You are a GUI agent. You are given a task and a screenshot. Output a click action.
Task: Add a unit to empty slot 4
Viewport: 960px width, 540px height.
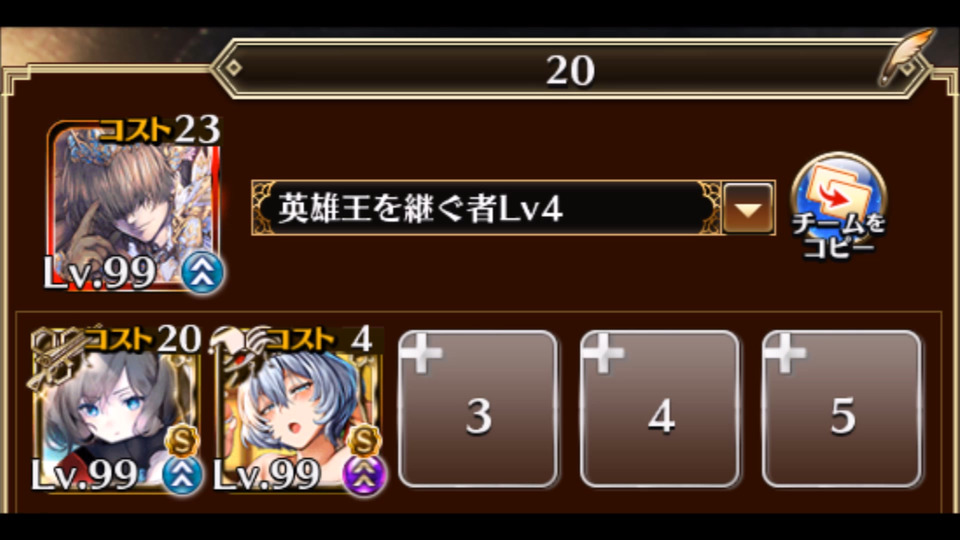(660, 409)
